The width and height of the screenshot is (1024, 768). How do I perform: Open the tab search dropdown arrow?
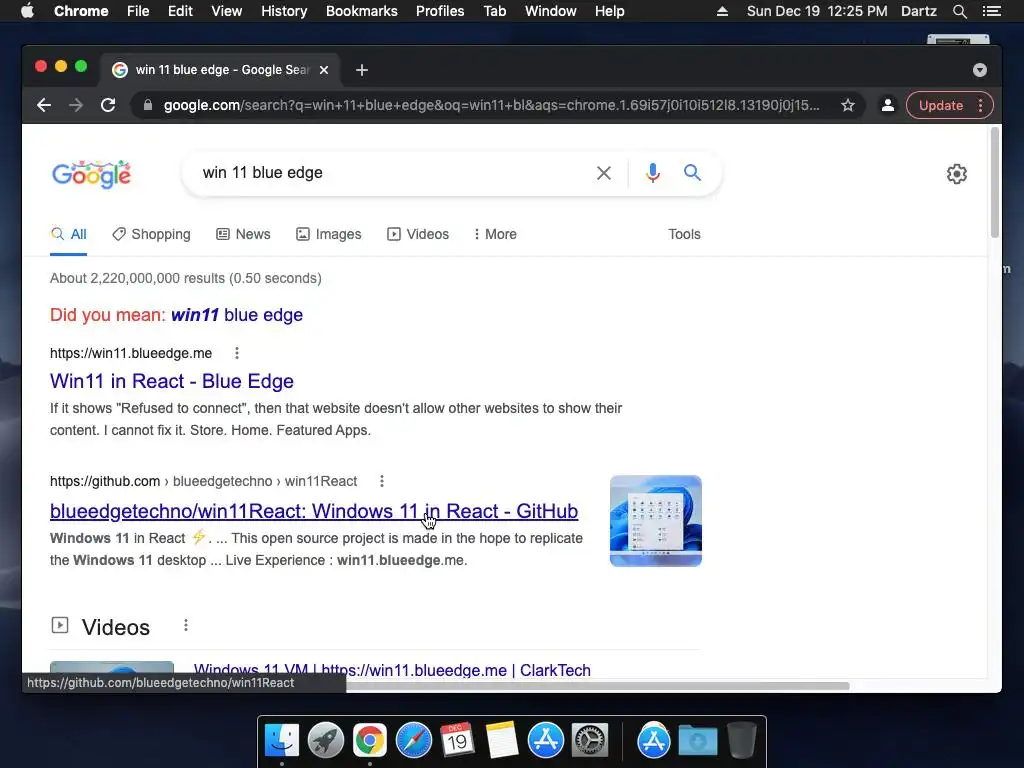(x=980, y=70)
